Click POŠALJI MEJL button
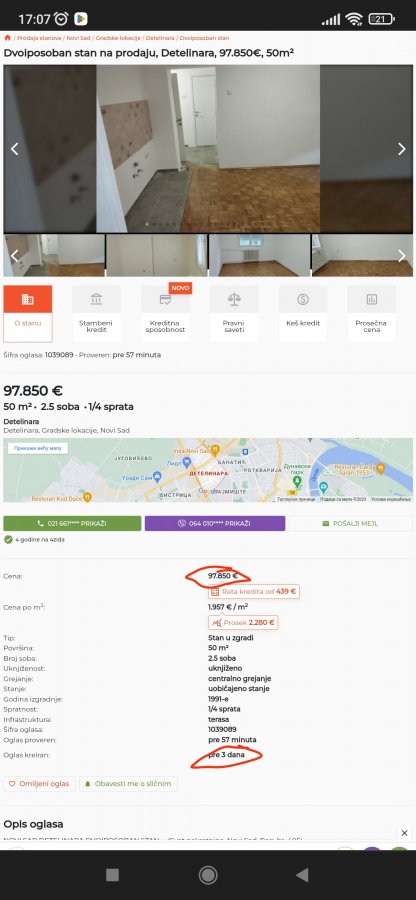 [x=350, y=523]
